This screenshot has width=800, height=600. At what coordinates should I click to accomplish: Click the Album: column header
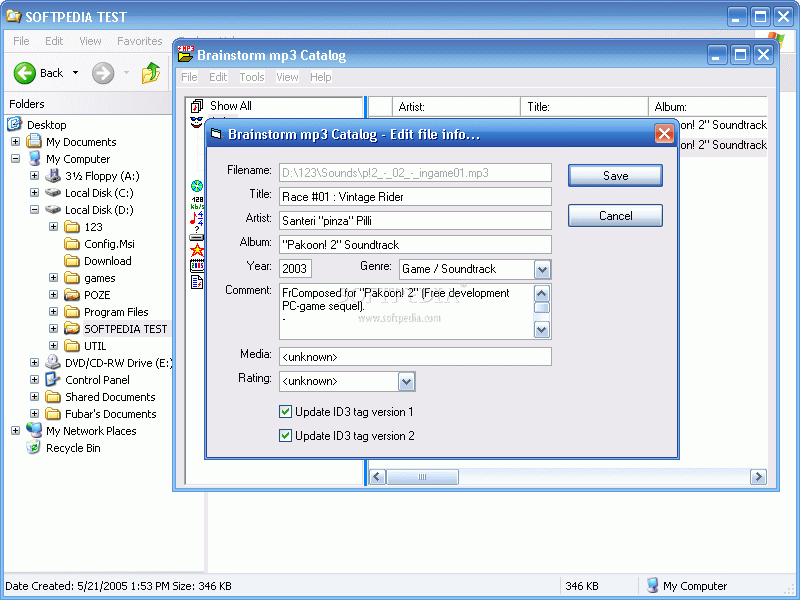[x=708, y=107]
